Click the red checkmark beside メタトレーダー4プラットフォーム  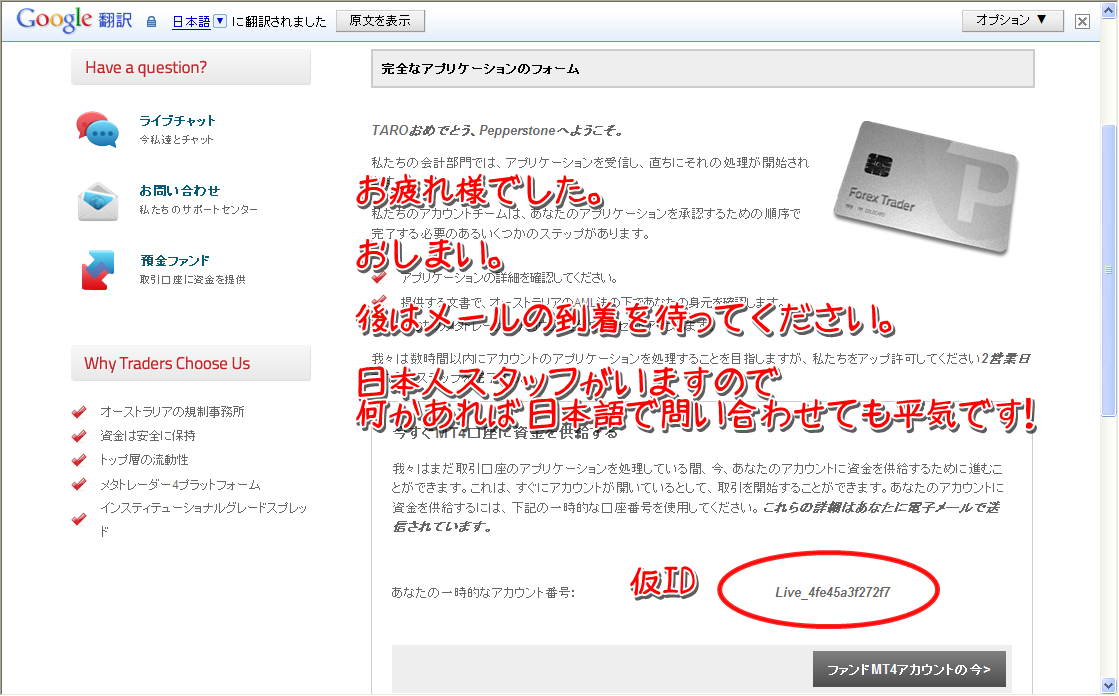79,485
